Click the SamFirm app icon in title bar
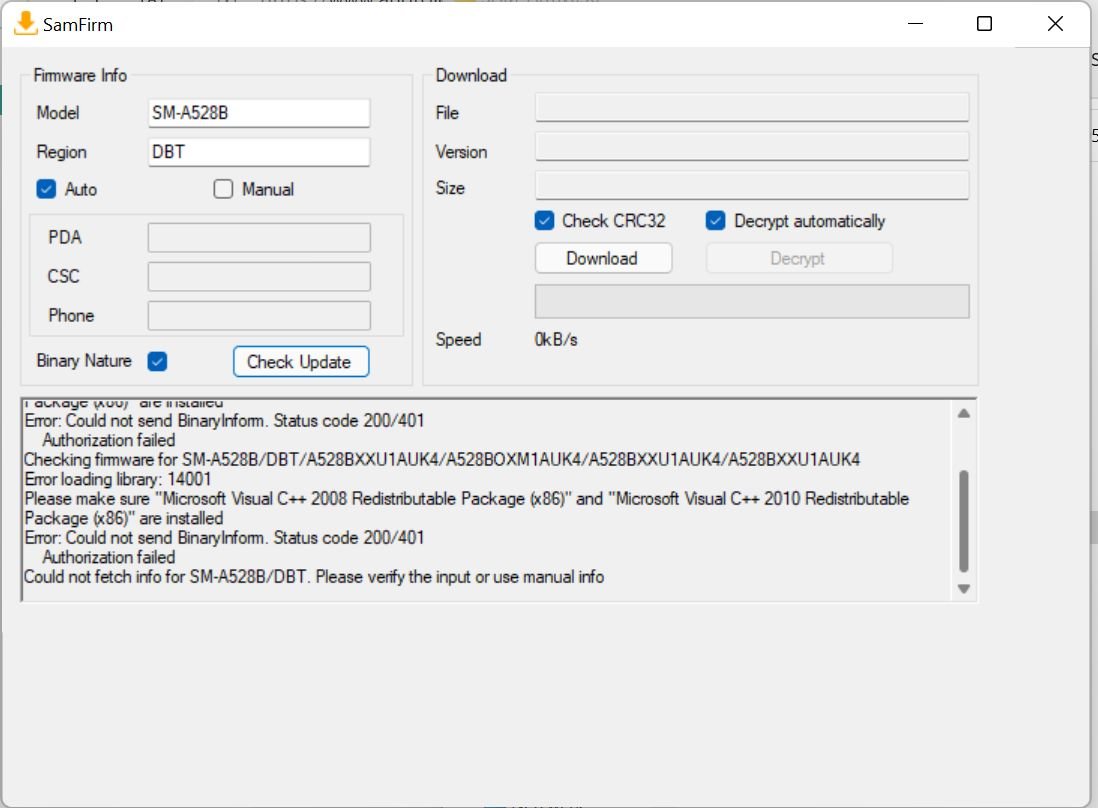 pos(25,24)
